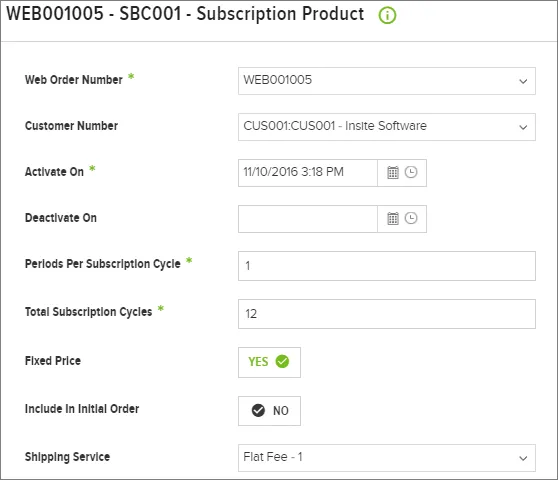558x480 pixels.
Task: Expand the Customer Number dropdown
Action: 387,127
